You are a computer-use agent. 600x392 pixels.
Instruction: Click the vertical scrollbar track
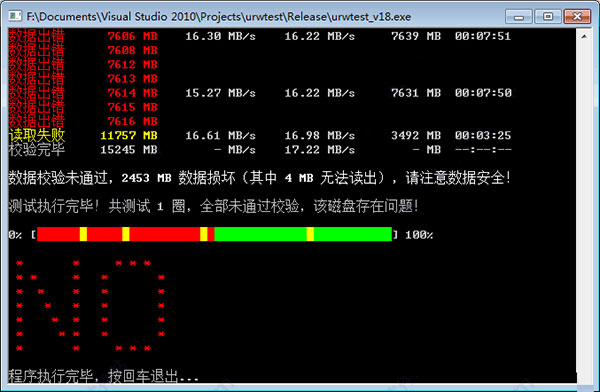point(584,211)
